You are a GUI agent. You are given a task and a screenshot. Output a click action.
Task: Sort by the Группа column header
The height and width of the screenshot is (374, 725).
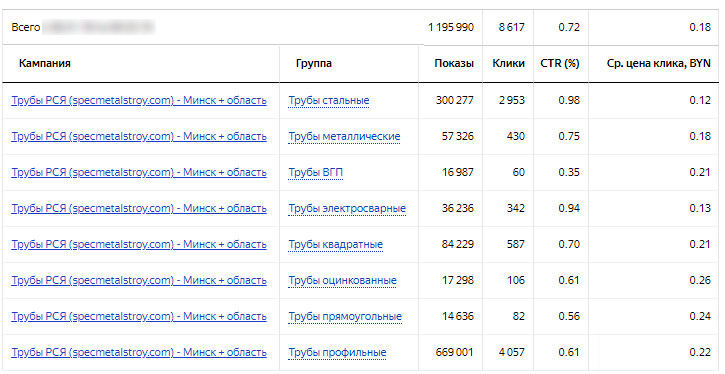tap(313, 63)
